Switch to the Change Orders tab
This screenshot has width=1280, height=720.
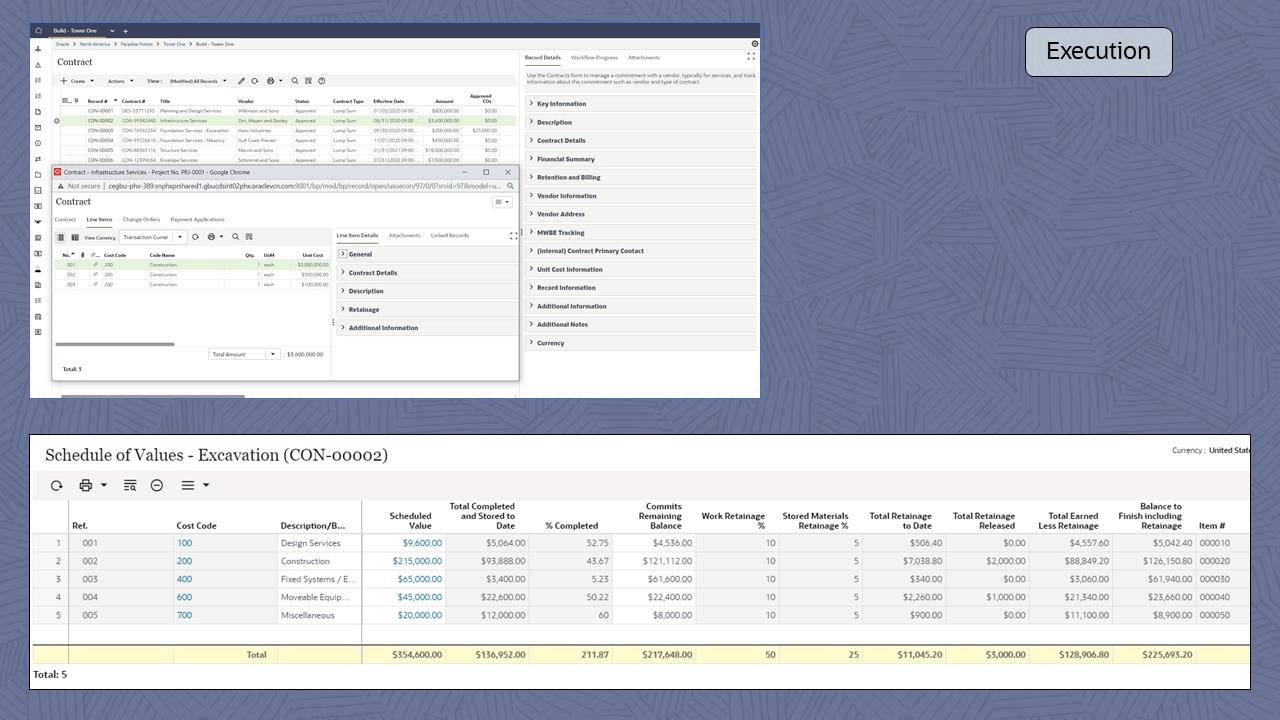[x=141, y=219]
